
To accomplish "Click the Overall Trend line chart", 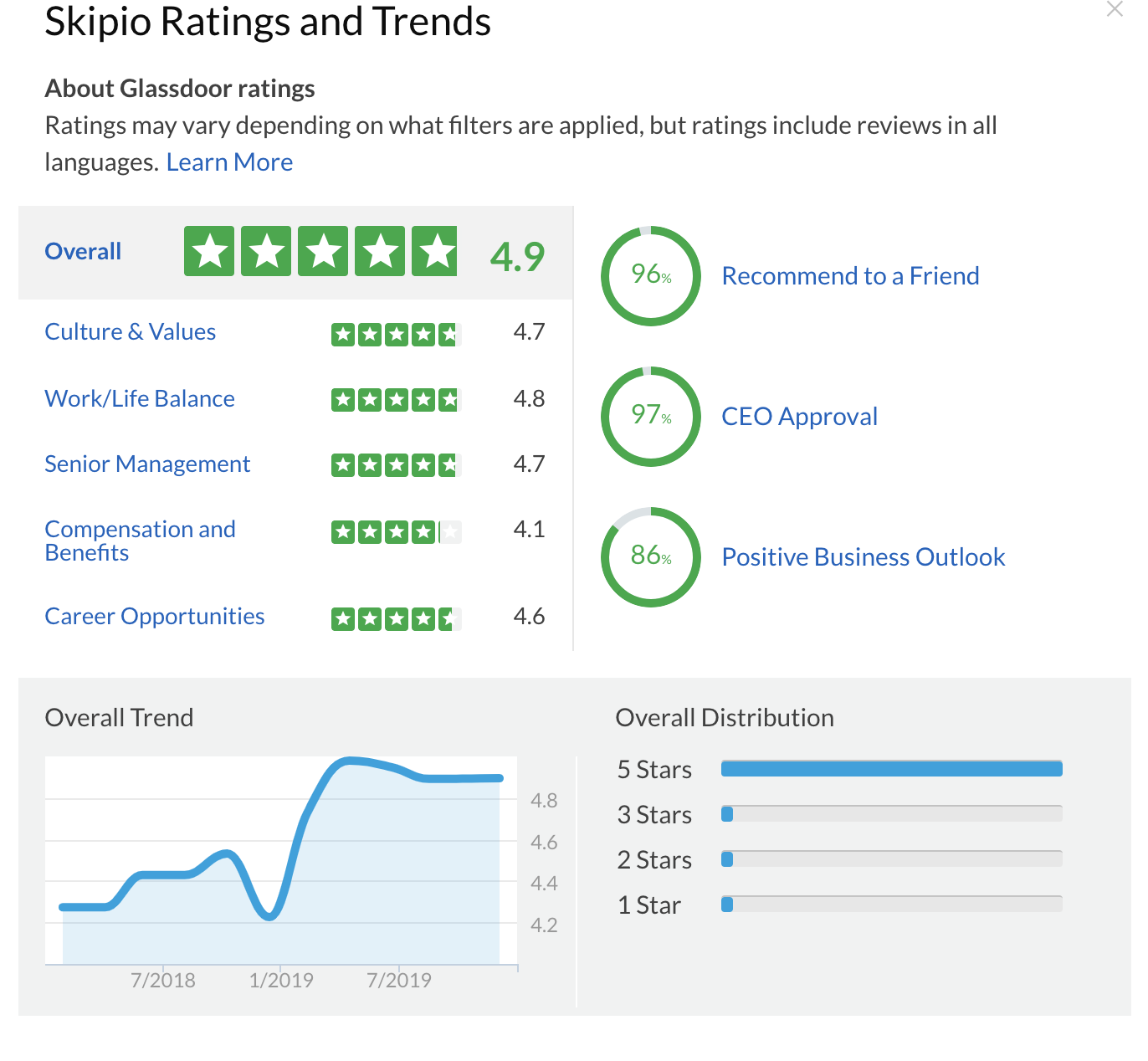I will click(x=281, y=860).
